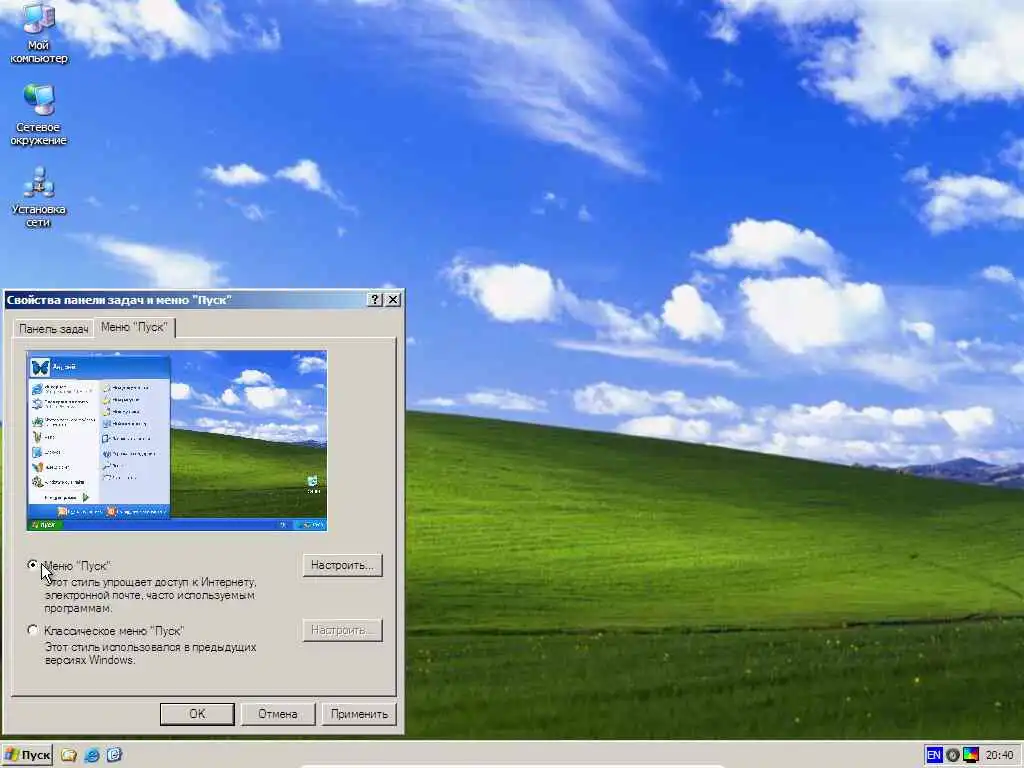Viewport: 1024px width, 768px height.
Task: Click the Отмена button
Action: 278,714
